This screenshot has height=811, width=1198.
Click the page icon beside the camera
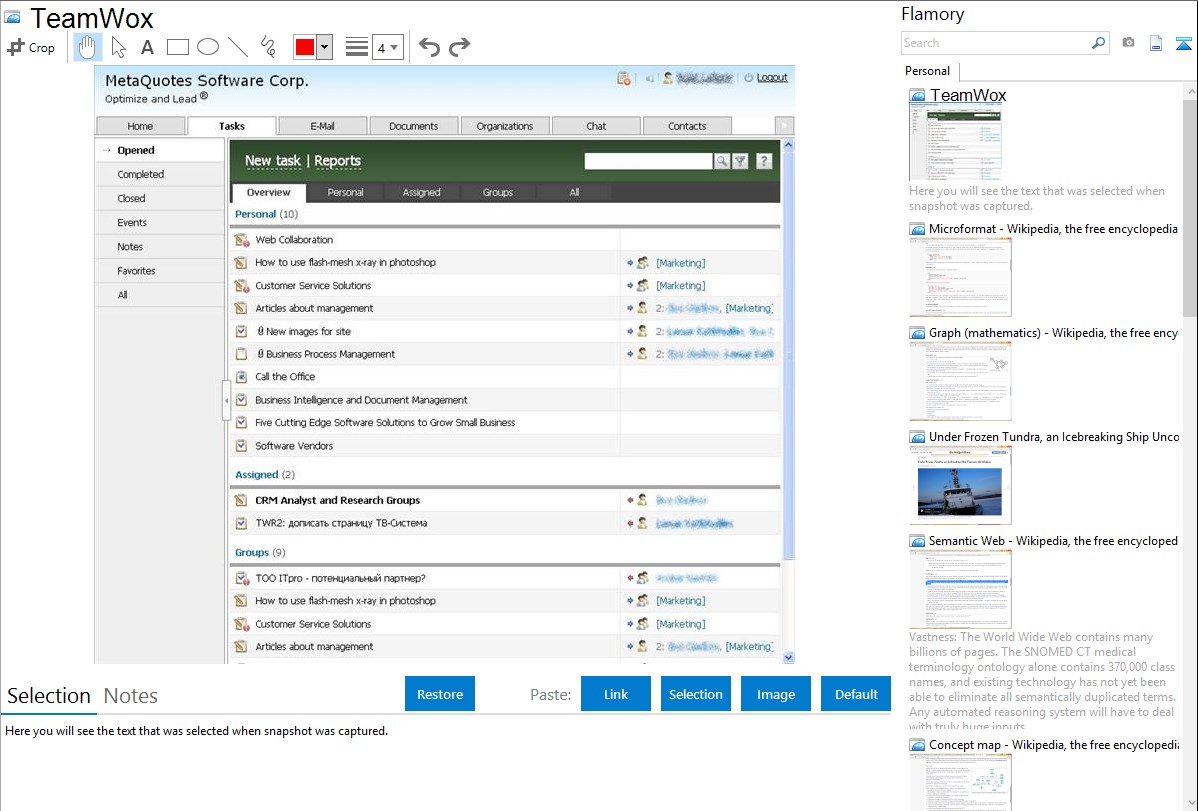1156,43
